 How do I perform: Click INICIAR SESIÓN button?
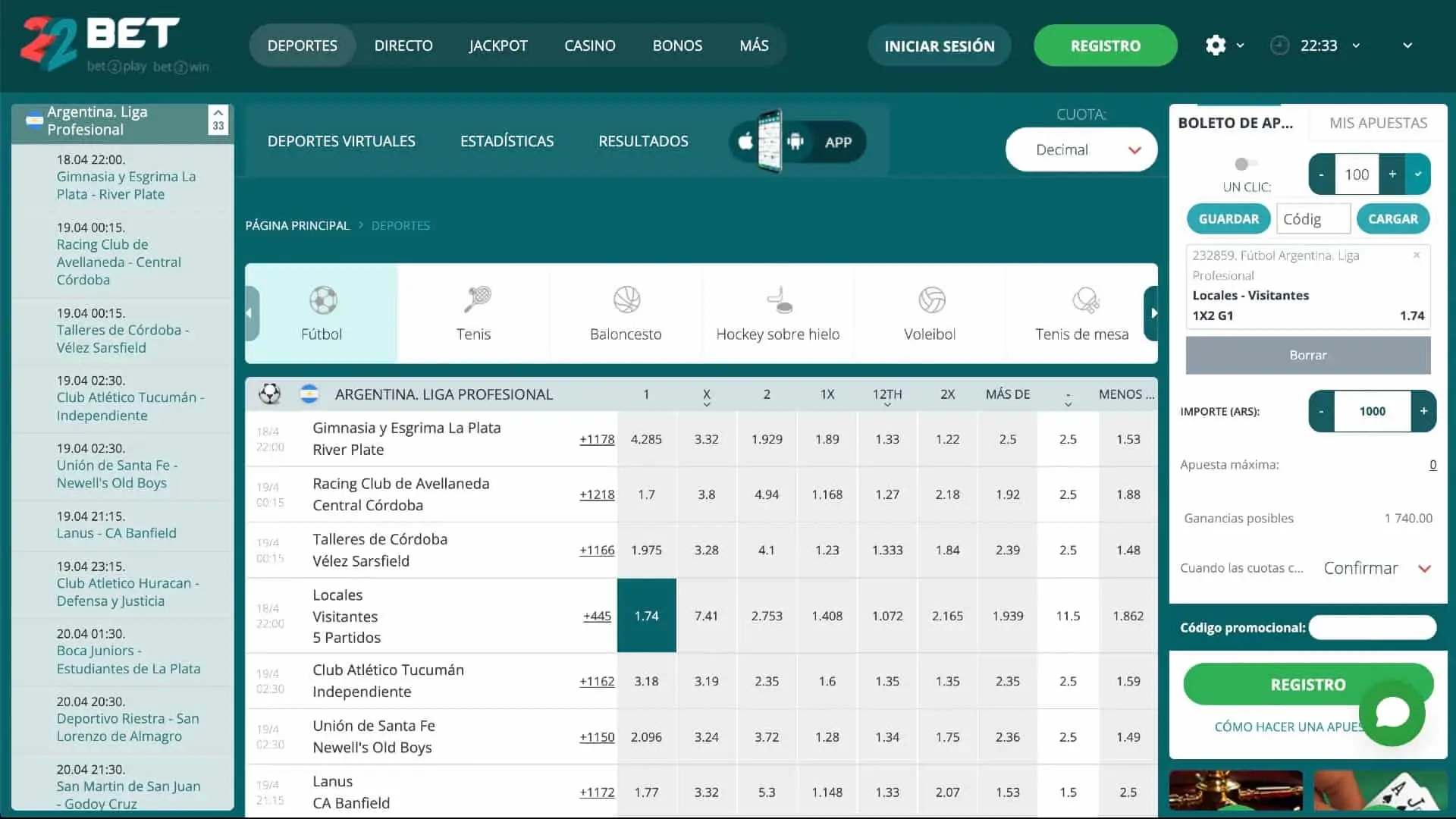pyautogui.click(x=940, y=45)
